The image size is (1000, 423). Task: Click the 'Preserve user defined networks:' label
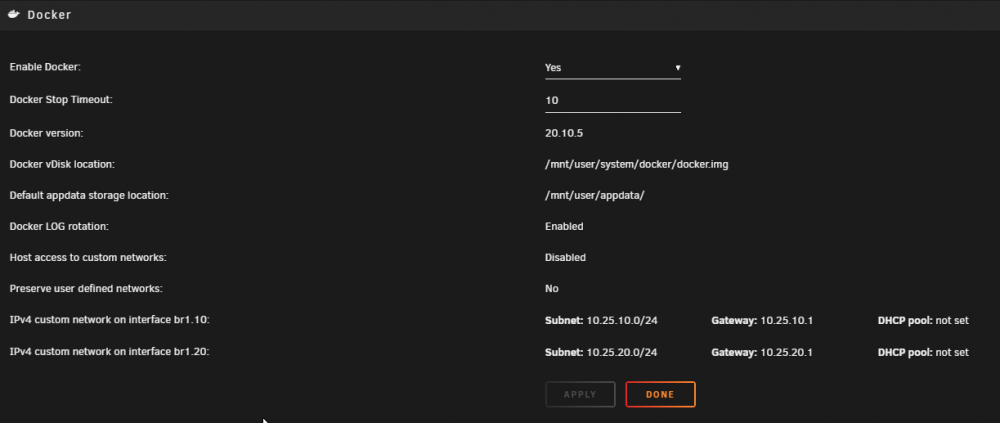click(x=86, y=289)
